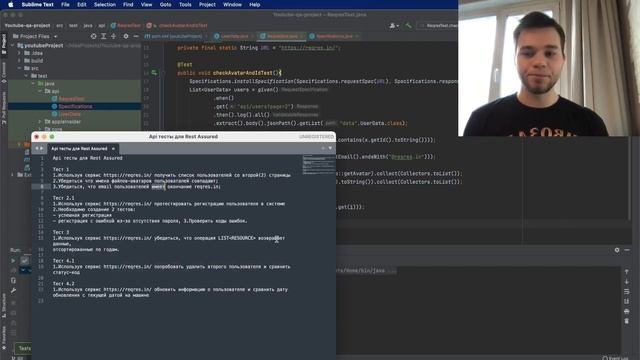640x360 pixels.
Task: Collapse the test folder in the tree
Action: tap(26, 76)
